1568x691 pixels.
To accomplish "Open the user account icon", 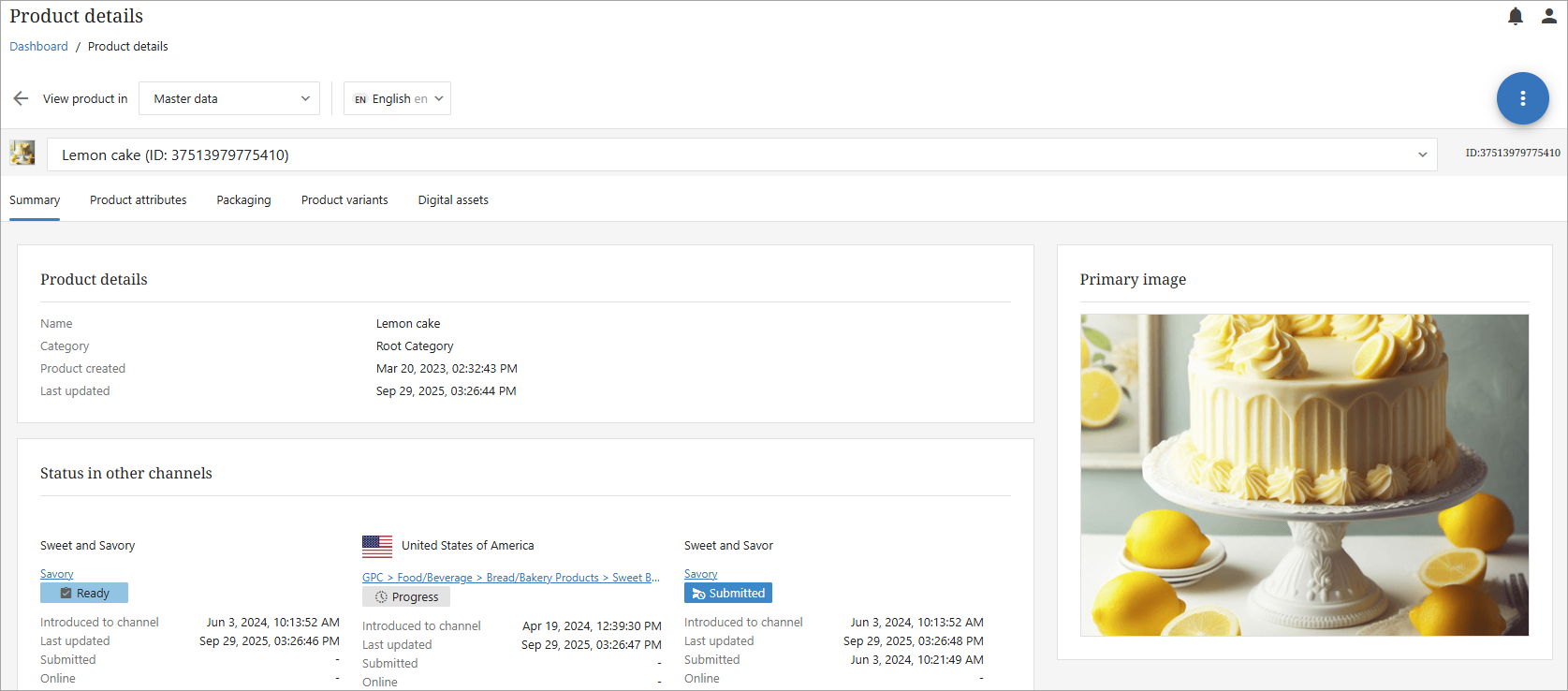I will point(1549,16).
